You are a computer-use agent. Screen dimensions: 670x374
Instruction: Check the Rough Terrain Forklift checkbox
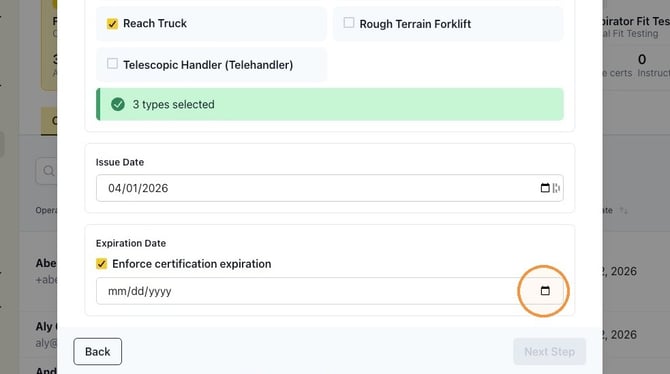pos(349,23)
